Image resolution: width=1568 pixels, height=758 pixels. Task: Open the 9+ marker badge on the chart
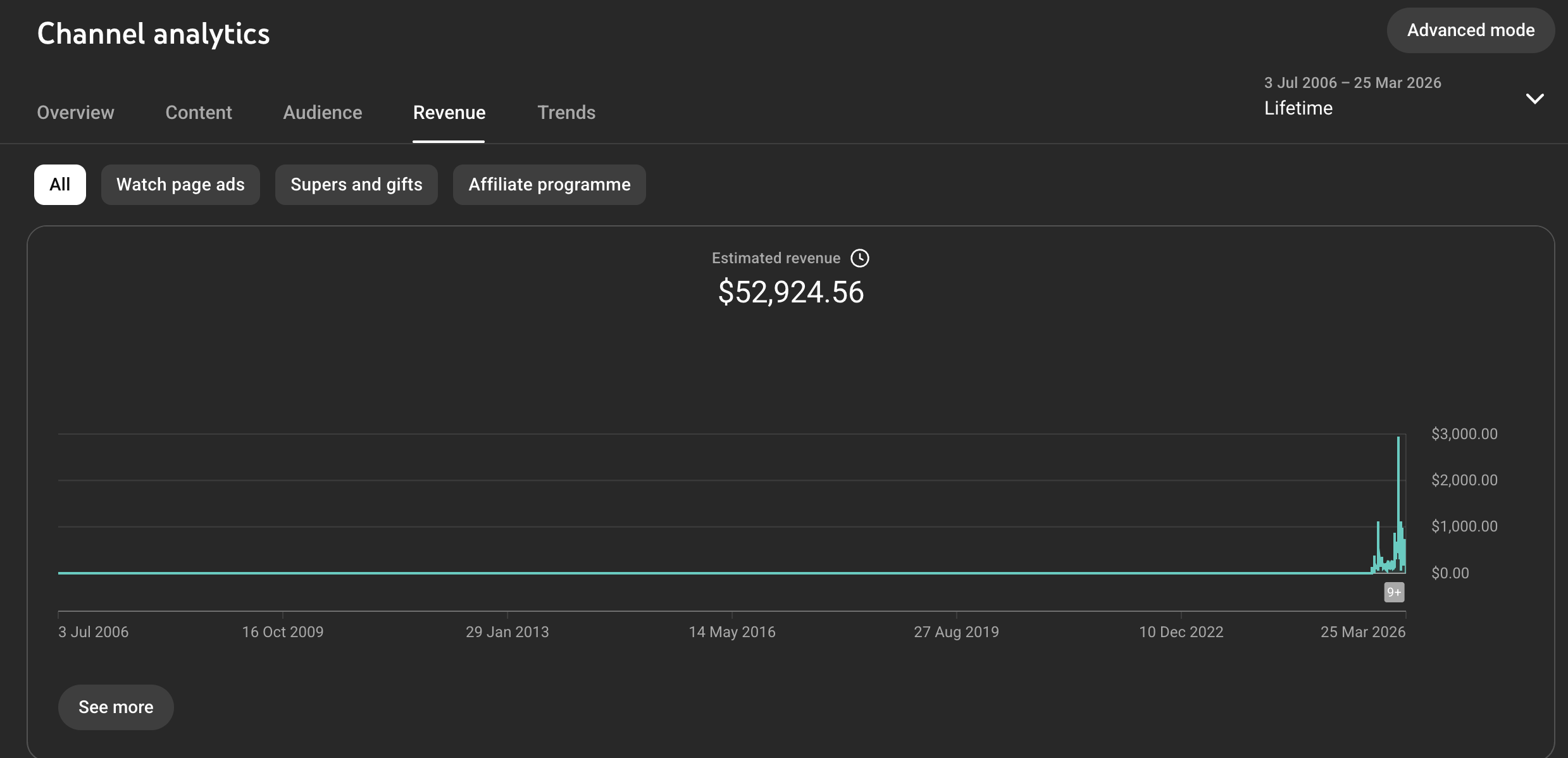(1394, 592)
